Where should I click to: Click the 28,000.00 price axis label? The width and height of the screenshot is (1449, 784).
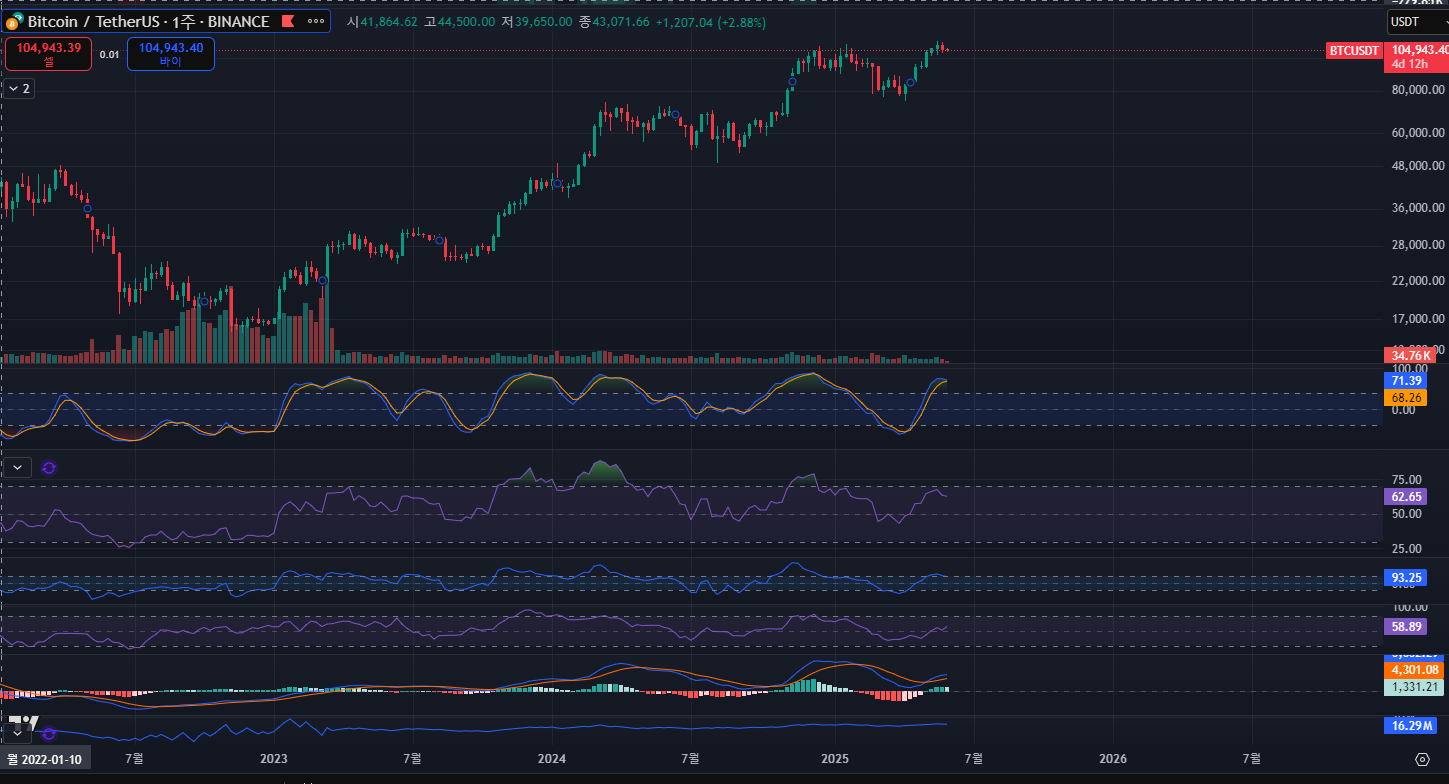coord(1418,245)
